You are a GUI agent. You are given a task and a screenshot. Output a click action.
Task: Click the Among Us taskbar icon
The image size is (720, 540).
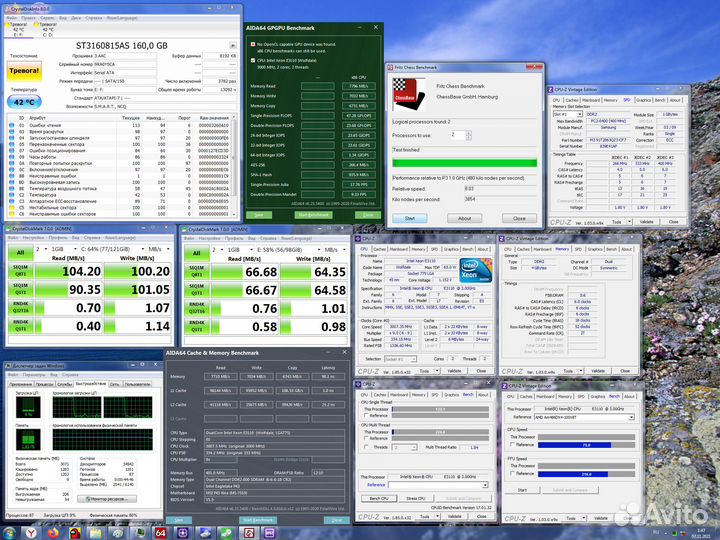pos(75,533)
